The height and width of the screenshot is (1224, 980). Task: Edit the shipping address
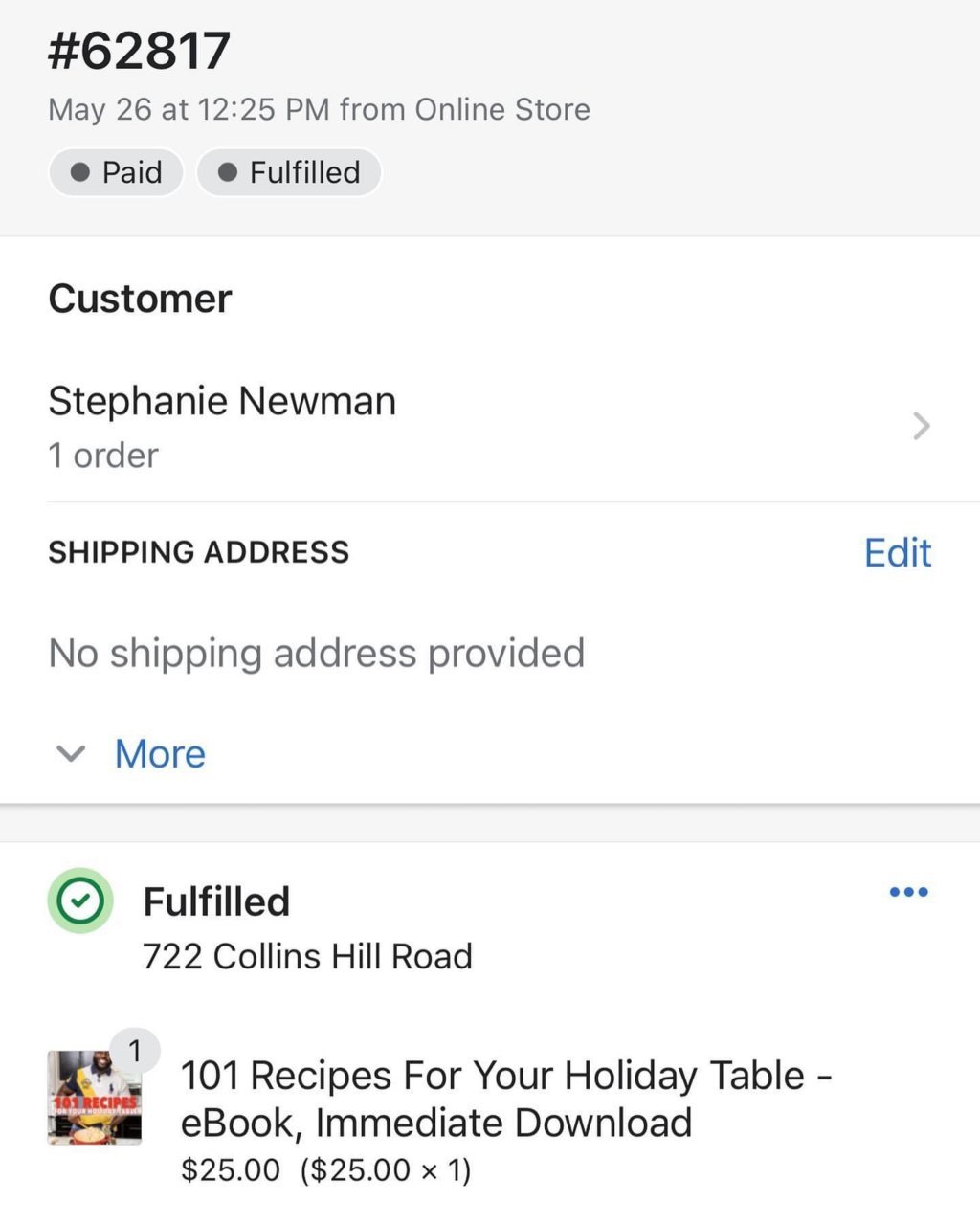897,552
